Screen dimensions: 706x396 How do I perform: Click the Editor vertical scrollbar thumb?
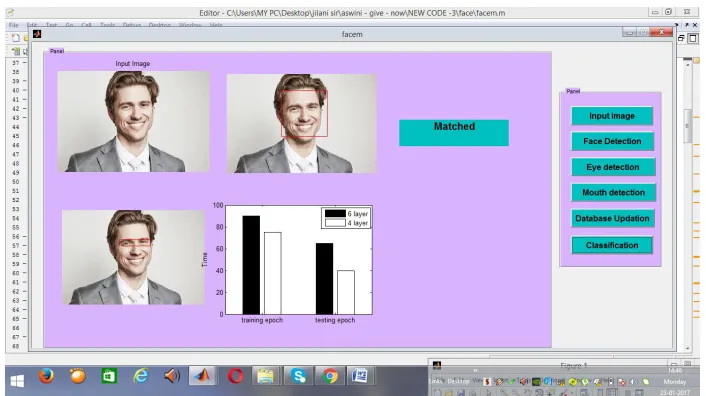point(688,126)
